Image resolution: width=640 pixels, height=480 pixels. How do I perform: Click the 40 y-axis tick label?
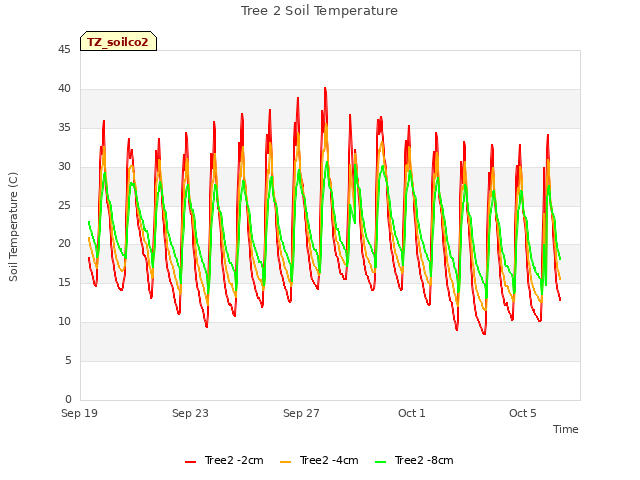pos(64,88)
